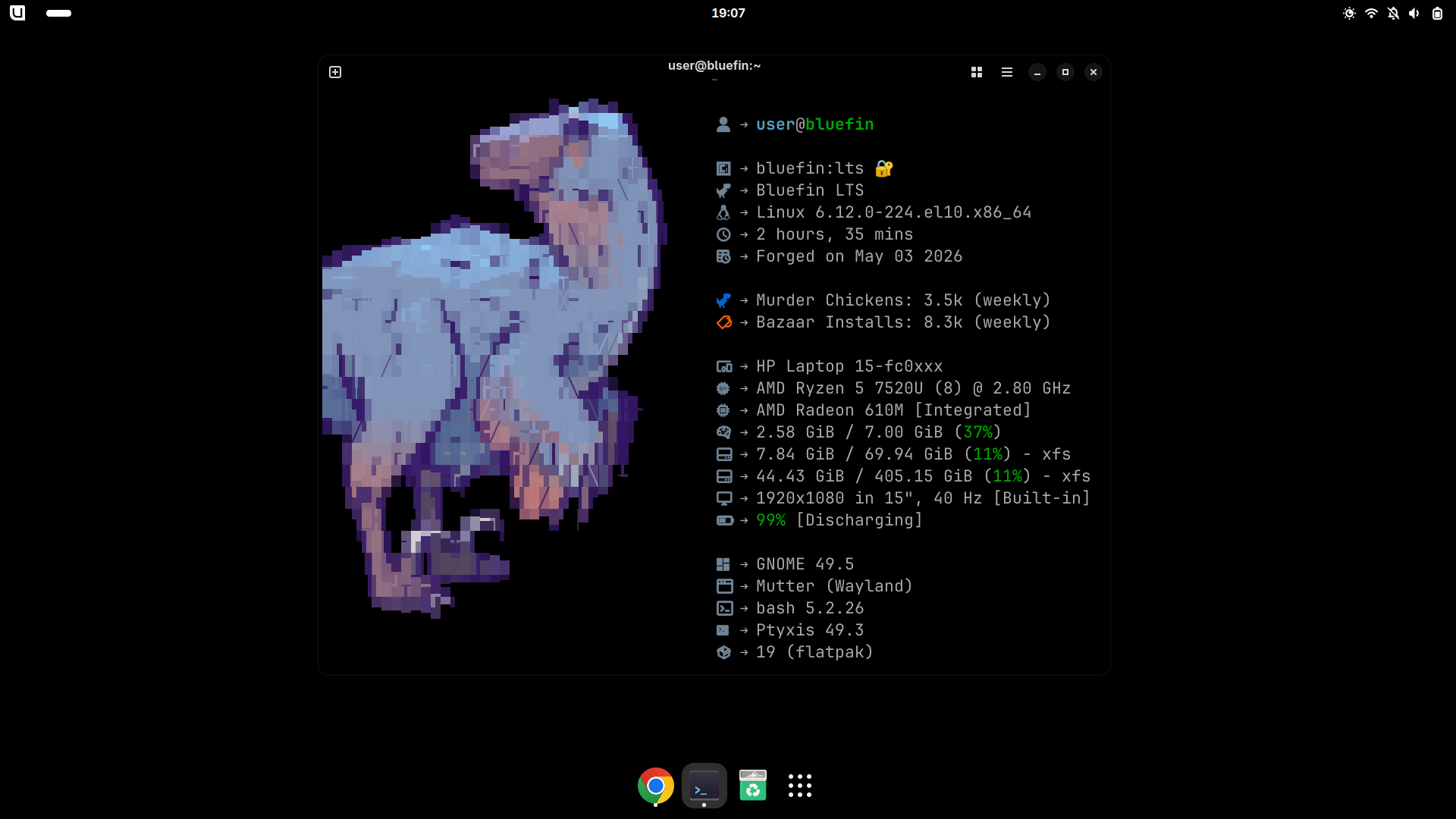The width and height of the screenshot is (1456, 819).
Task: Close the terminal window
Action: 1094,72
